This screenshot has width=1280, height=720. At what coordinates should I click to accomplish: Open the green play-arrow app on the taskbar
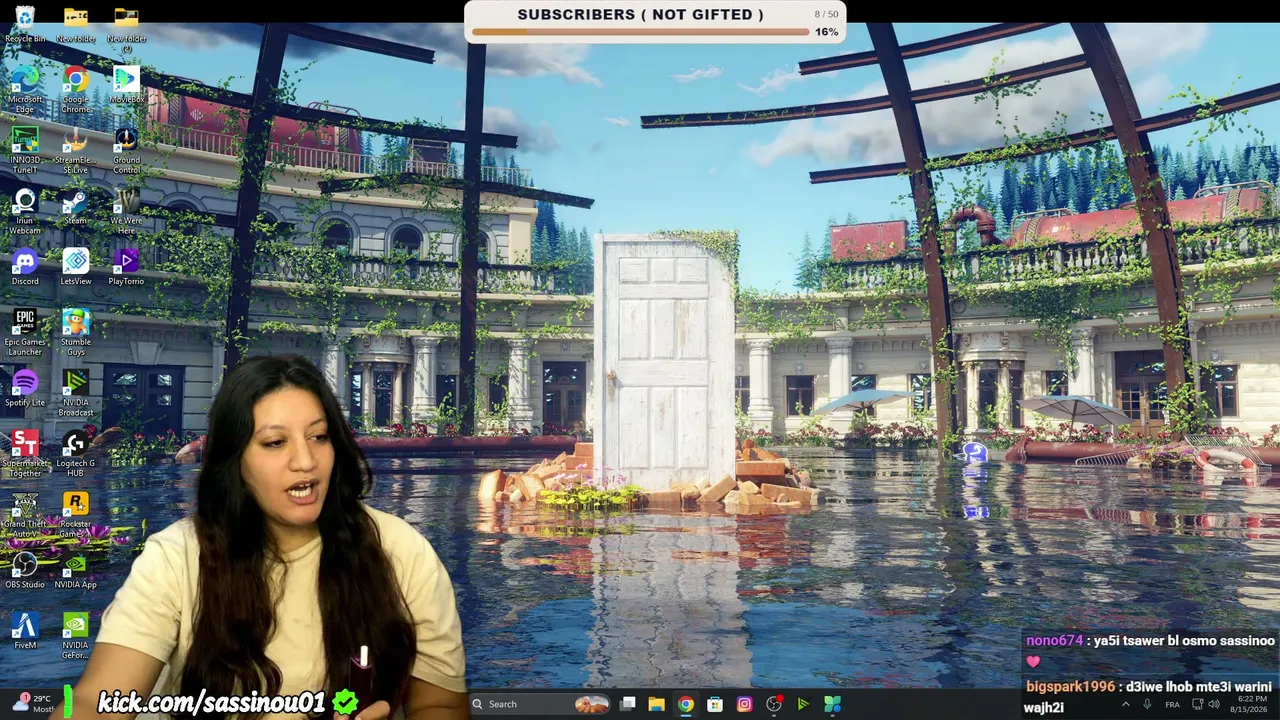pyautogui.click(x=803, y=704)
